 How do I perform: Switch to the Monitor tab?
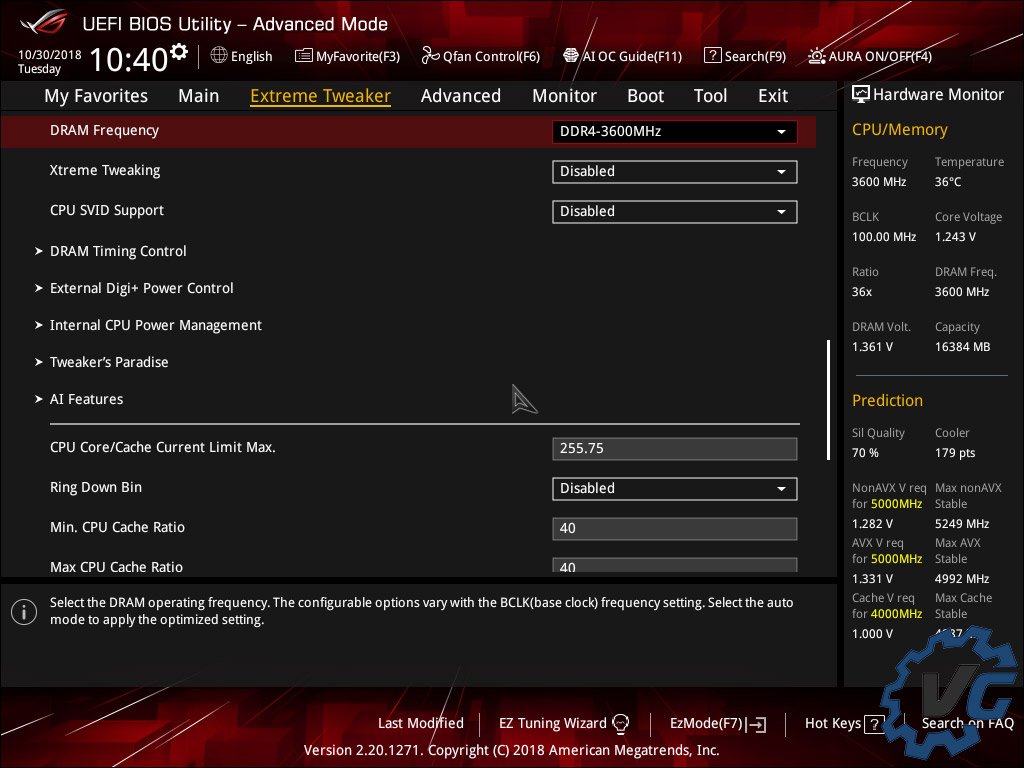(564, 96)
